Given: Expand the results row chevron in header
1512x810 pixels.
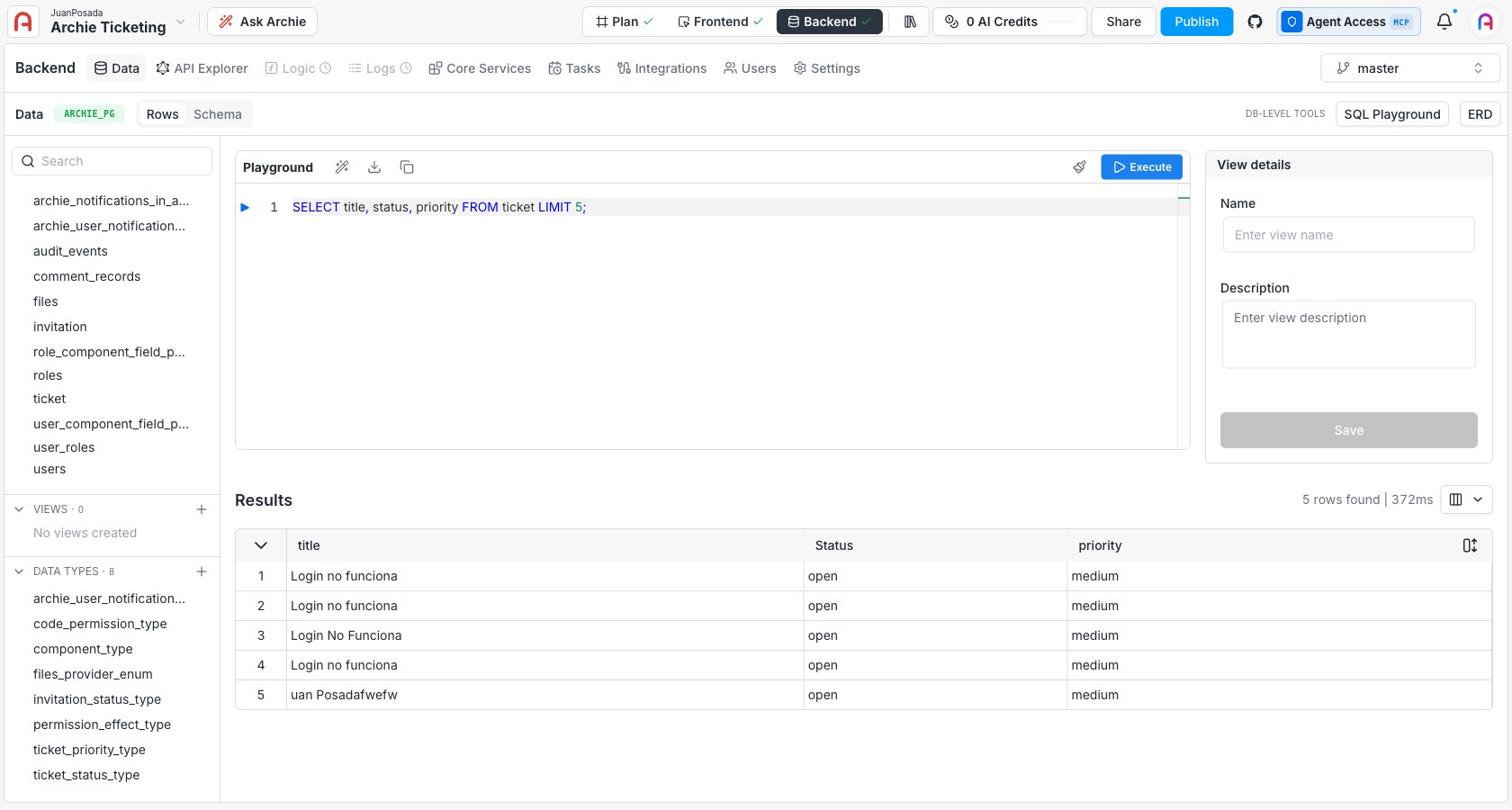Looking at the screenshot, I should (261, 545).
